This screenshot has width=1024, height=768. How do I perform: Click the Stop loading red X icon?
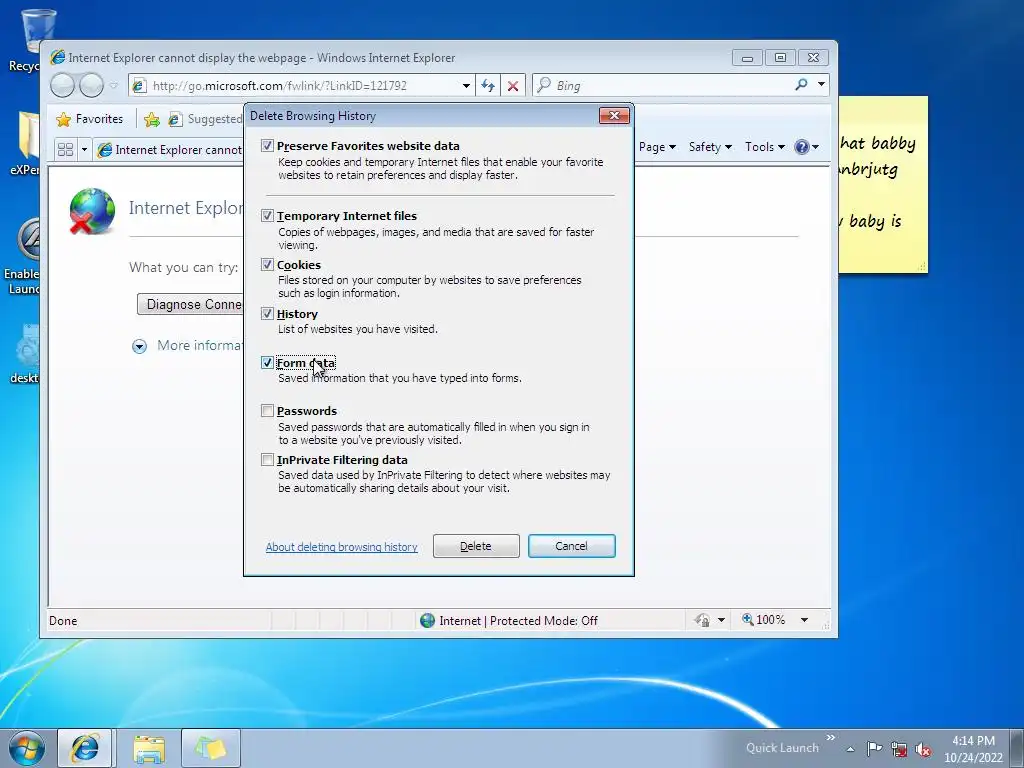(x=513, y=86)
